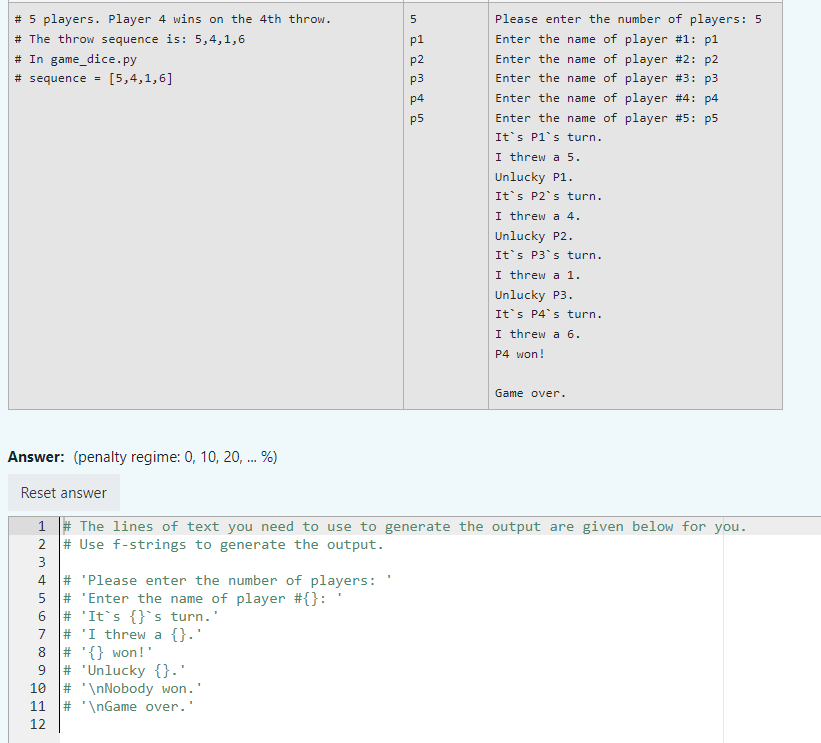821x743 pixels.
Task: Click output 'Enter the name of player #5: p5'
Action: click(x=607, y=118)
